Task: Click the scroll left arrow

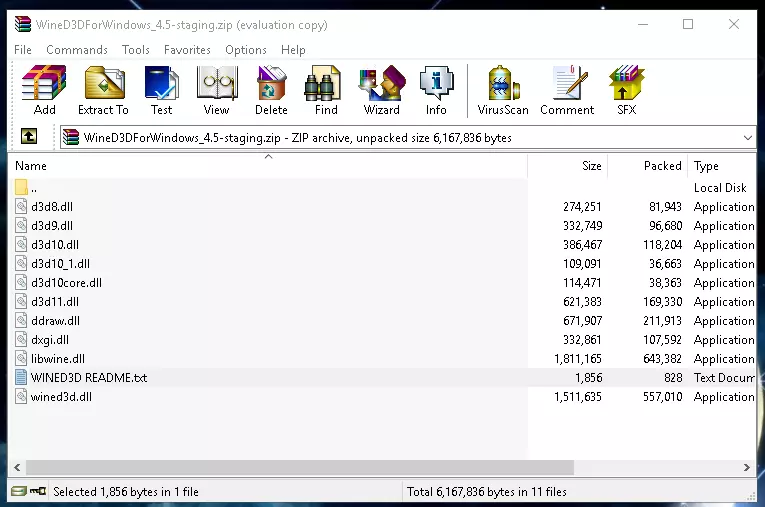Action: tap(17, 467)
